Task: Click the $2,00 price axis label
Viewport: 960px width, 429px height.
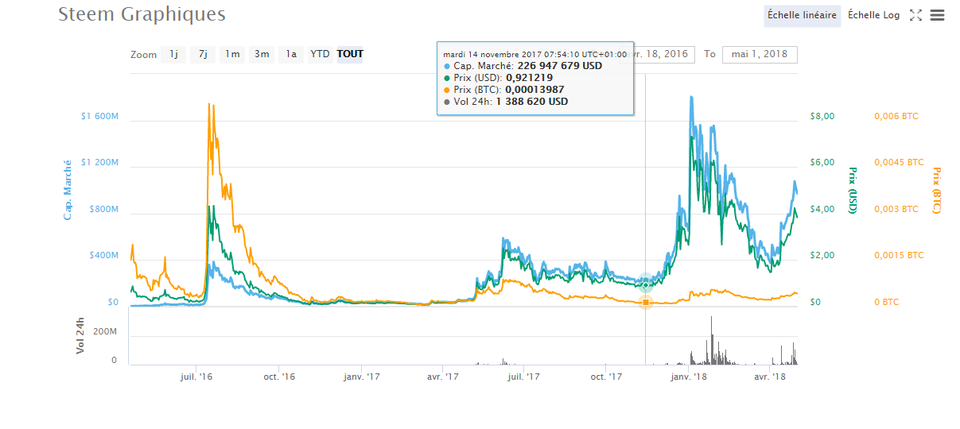Action: click(820, 255)
